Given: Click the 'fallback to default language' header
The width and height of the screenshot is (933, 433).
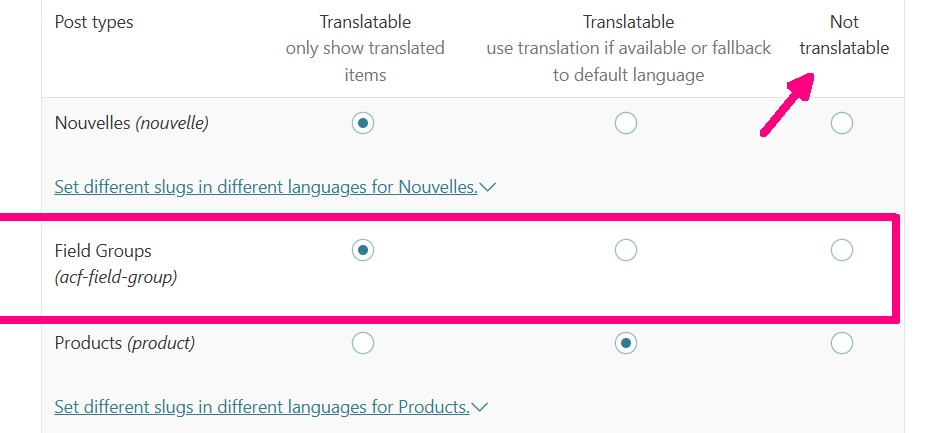Looking at the screenshot, I should pyautogui.click(x=629, y=48).
